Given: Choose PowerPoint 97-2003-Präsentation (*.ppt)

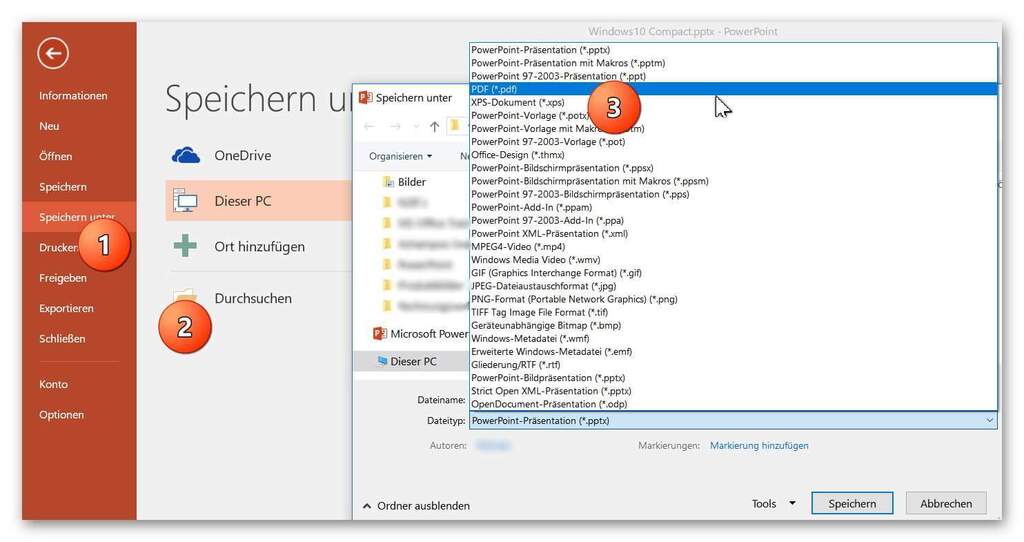Looking at the screenshot, I should (x=733, y=76).
